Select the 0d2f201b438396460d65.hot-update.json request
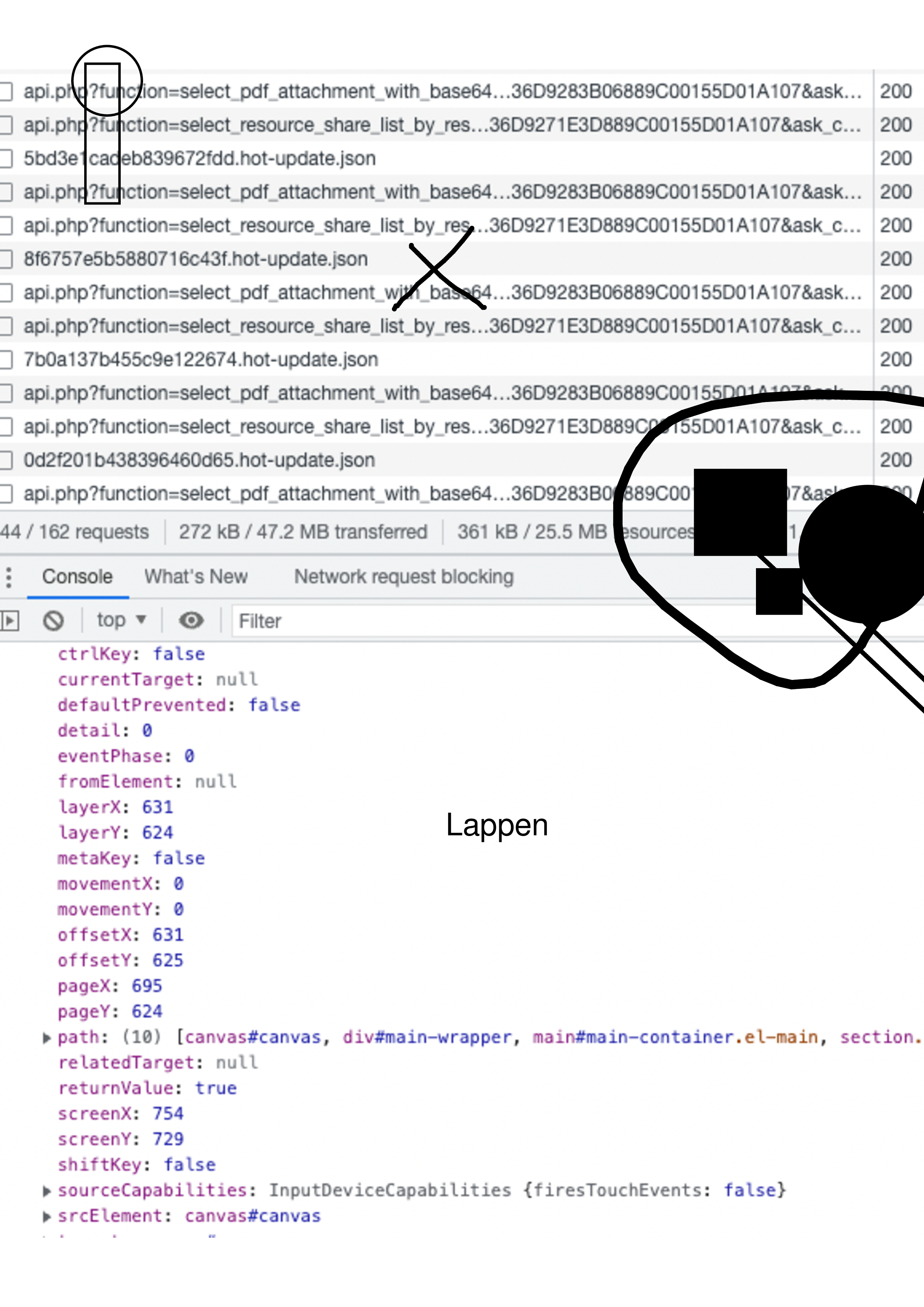The height and width of the screenshot is (1307, 924). click(199, 460)
